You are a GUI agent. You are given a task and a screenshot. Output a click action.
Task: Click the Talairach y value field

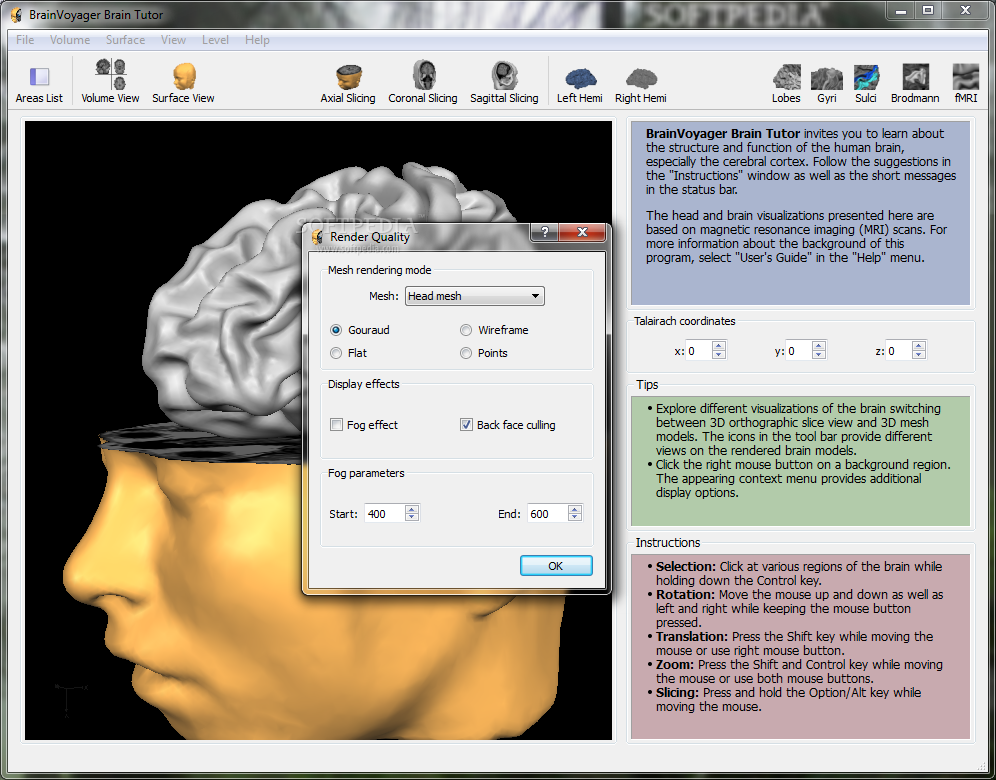click(x=799, y=351)
